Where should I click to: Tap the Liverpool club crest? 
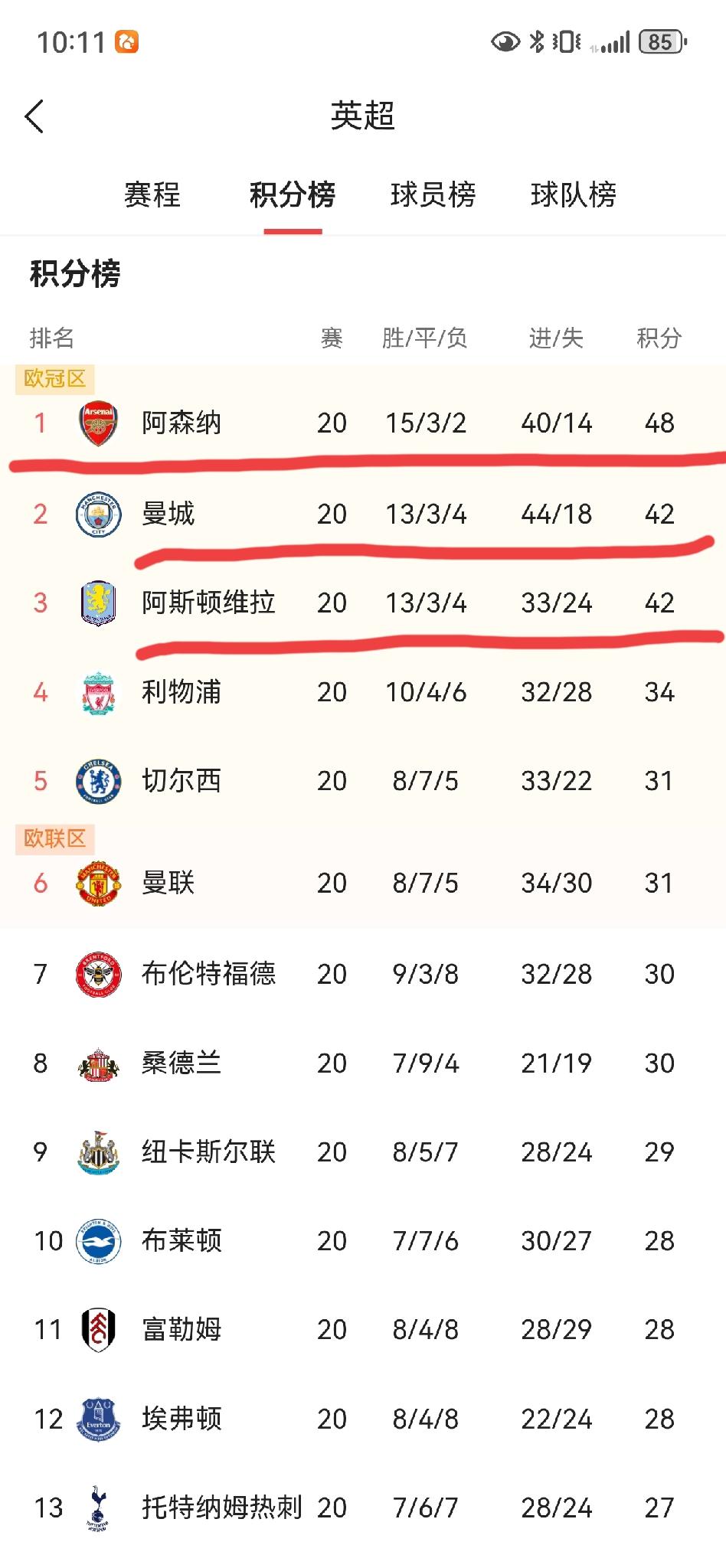(x=99, y=693)
